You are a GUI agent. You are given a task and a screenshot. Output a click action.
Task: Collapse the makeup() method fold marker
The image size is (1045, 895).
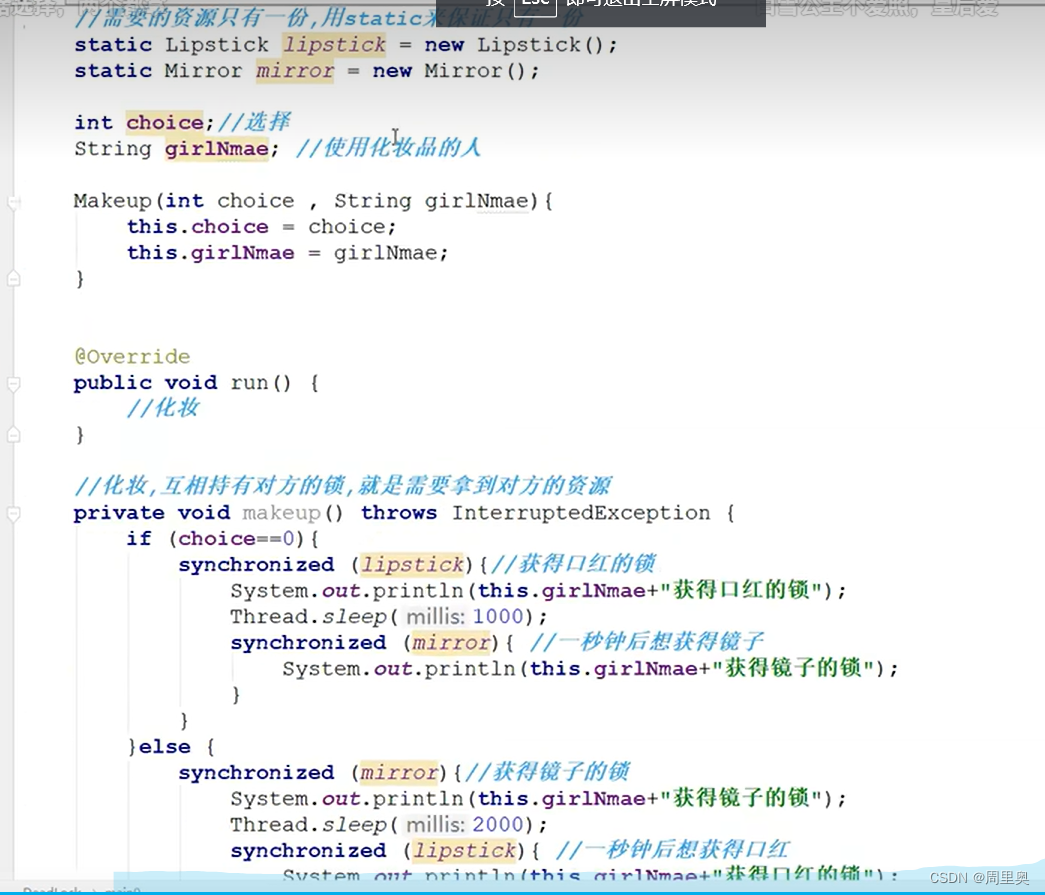click(x=13, y=514)
